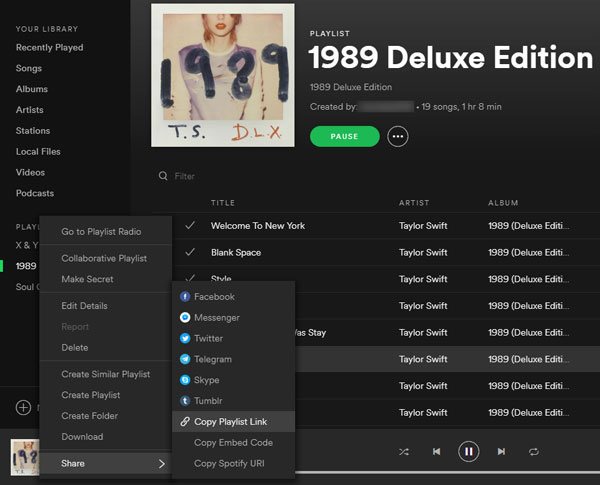This screenshot has width=600, height=485.
Task: Click the Skype share icon
Action: coord(185,380)
